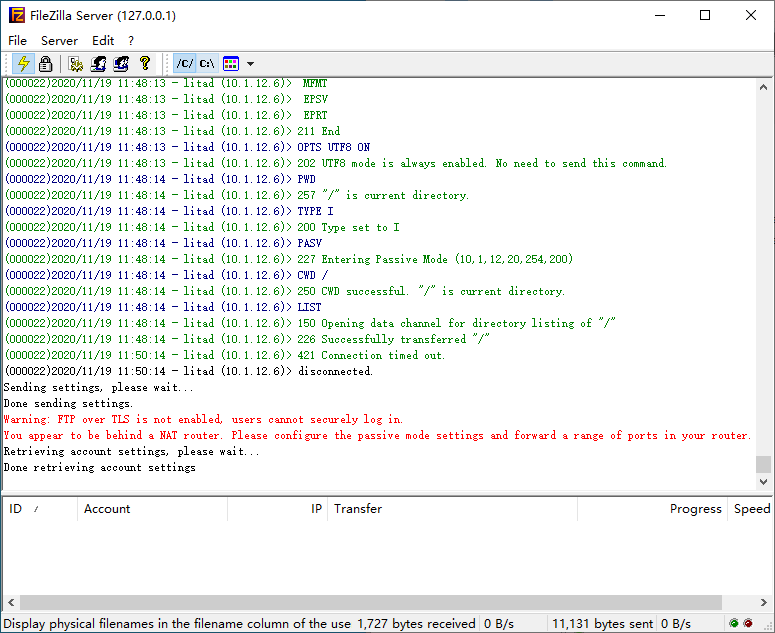The width and height of the screenshot is (775, 633).
Task: Toggle C:\ physical path display
Action: [x=207, y=63]
